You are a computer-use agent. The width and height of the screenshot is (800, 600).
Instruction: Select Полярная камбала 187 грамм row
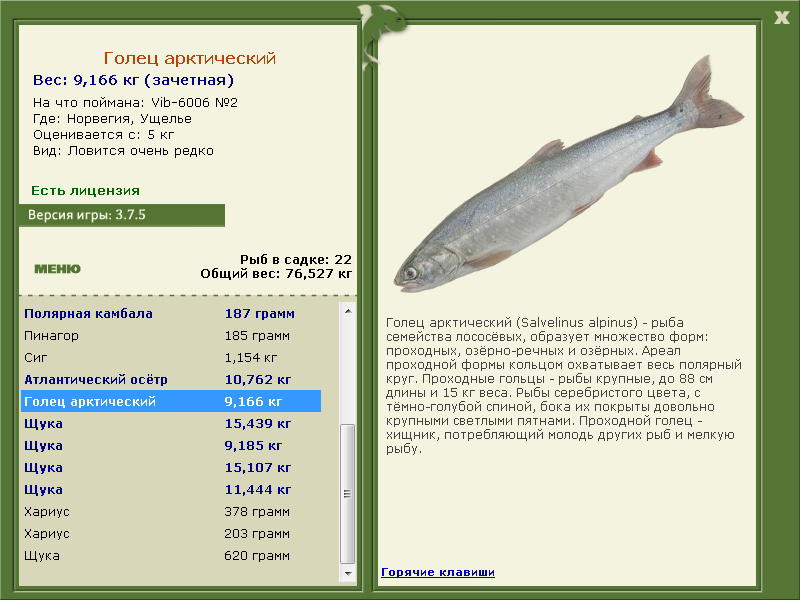171,314
